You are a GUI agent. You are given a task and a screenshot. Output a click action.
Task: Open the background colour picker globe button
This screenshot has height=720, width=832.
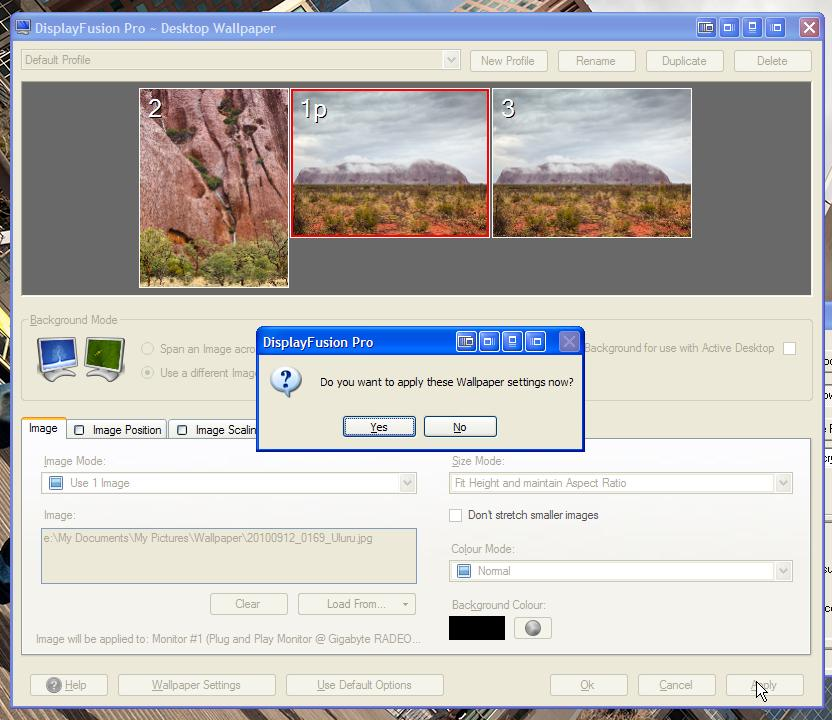tap(532, 628)
